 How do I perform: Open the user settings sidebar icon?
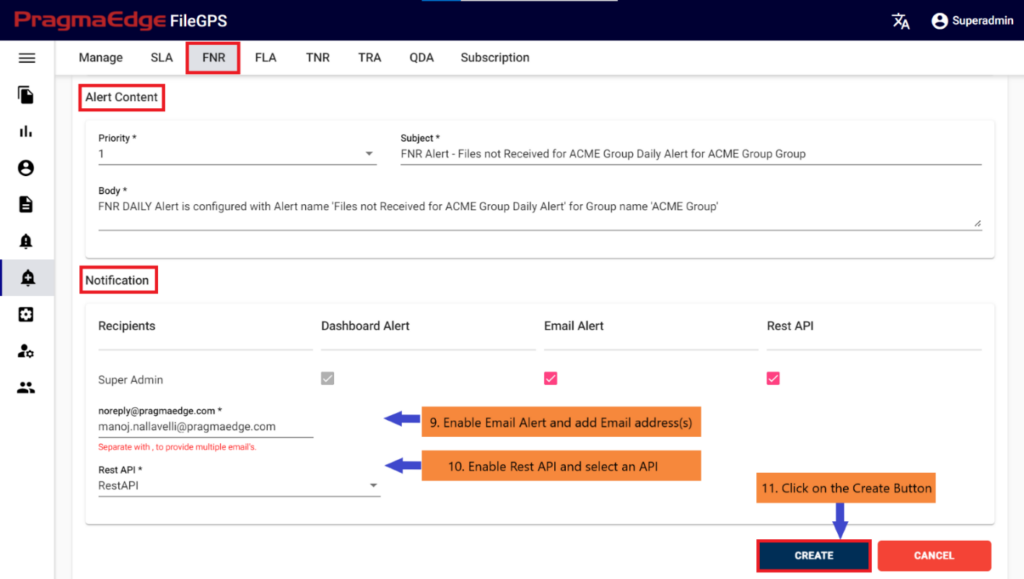tap(26, 351)
